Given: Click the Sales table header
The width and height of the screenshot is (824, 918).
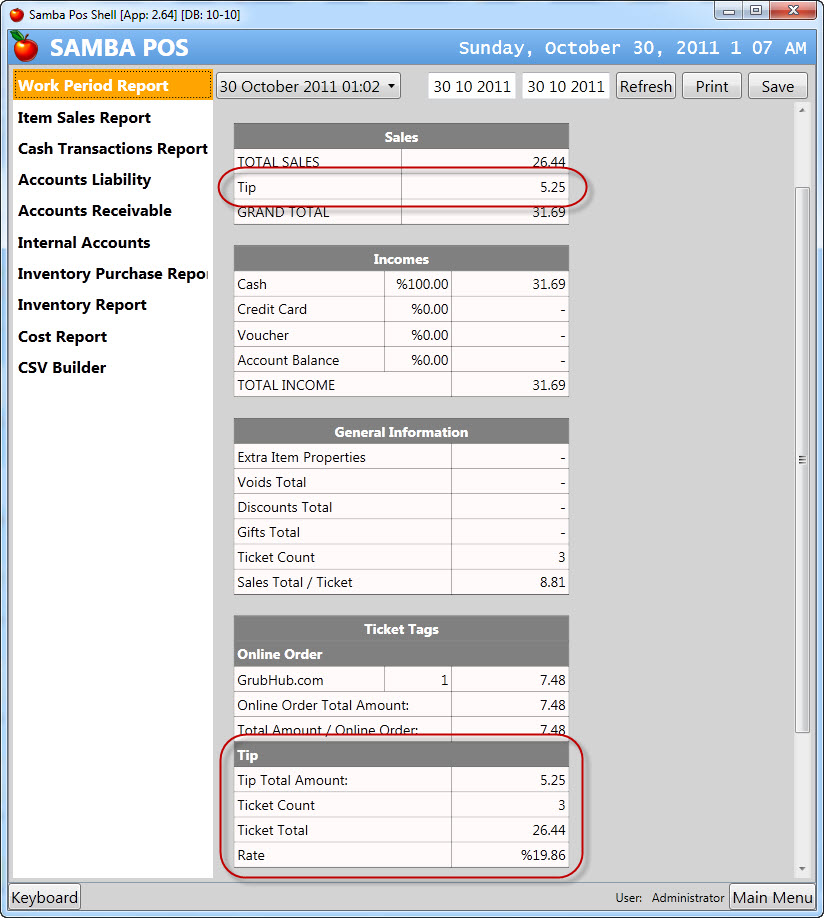Looking at the screenshot, I should click(x=401, y=136).
